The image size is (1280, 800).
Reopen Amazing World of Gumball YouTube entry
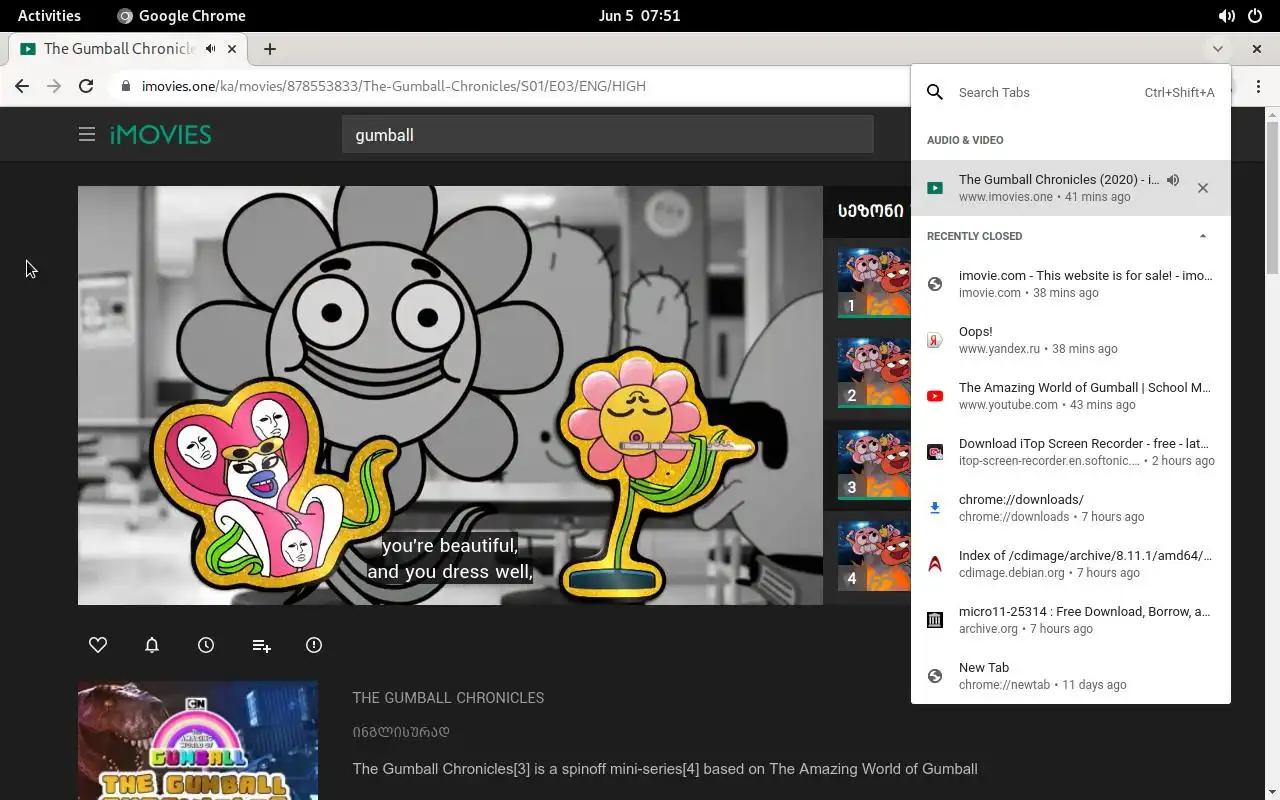pyautogui.click(x=1071, y=396)
